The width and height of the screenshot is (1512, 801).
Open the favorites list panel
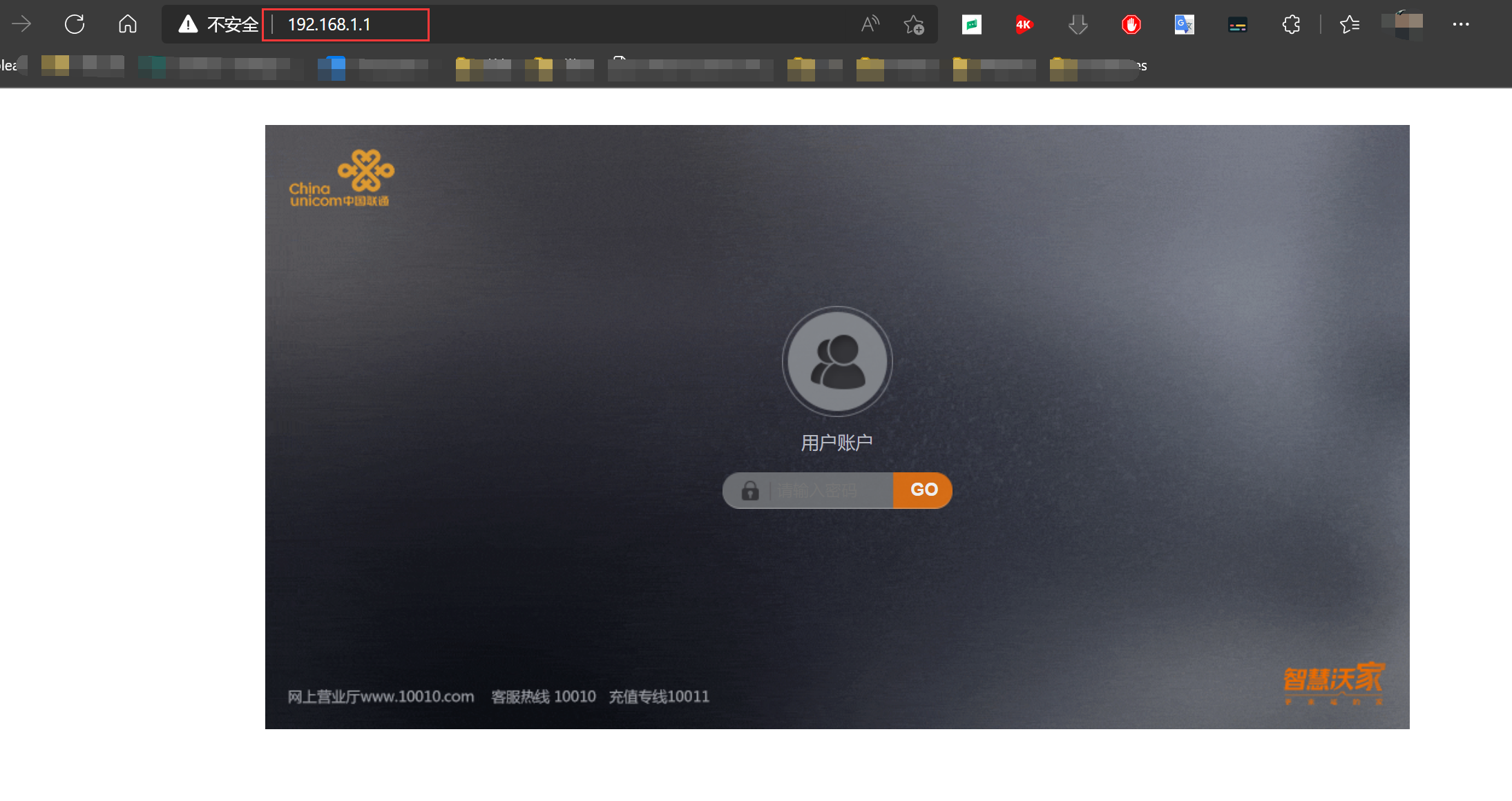[1349, 25]
